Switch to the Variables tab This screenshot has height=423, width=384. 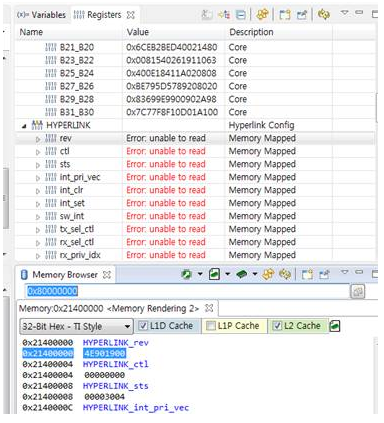[41, 15]
